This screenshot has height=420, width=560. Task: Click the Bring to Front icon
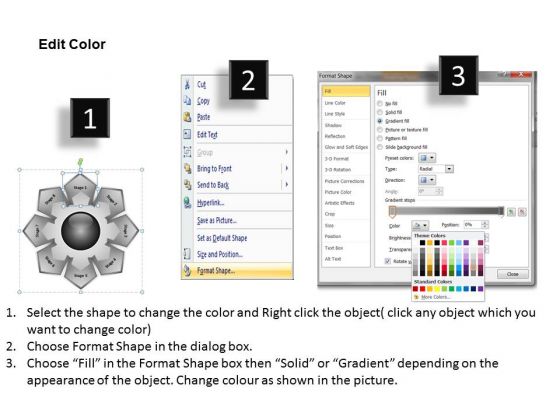point(187,168)
